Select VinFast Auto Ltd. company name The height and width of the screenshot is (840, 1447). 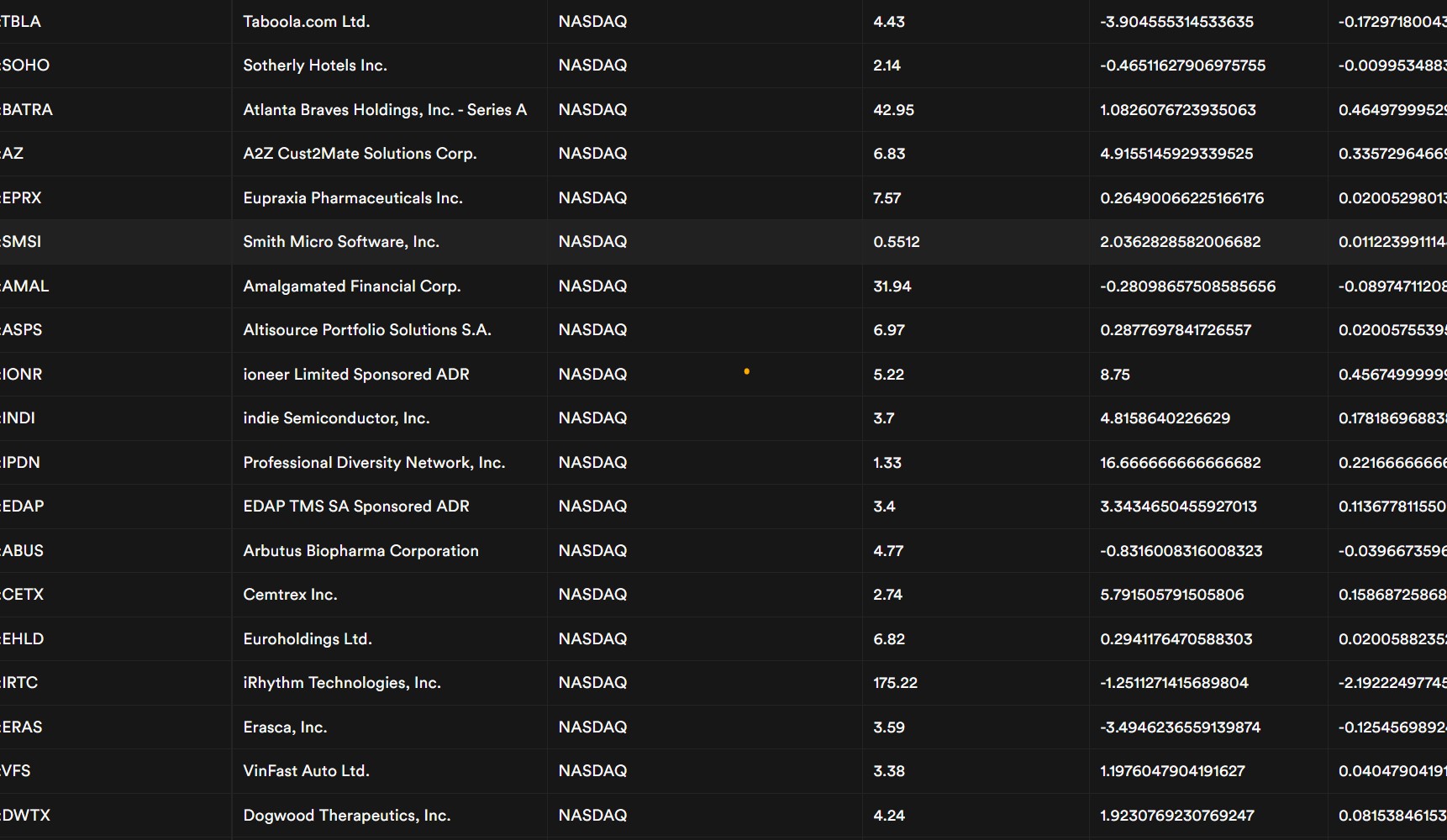[x=306, y=771]
